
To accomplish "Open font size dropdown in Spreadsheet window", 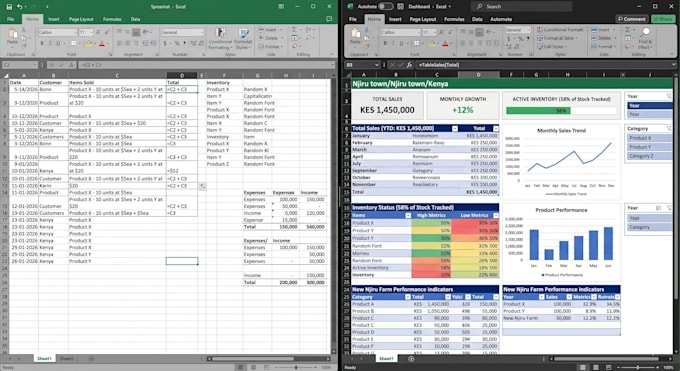I will (x=92, y=32).
